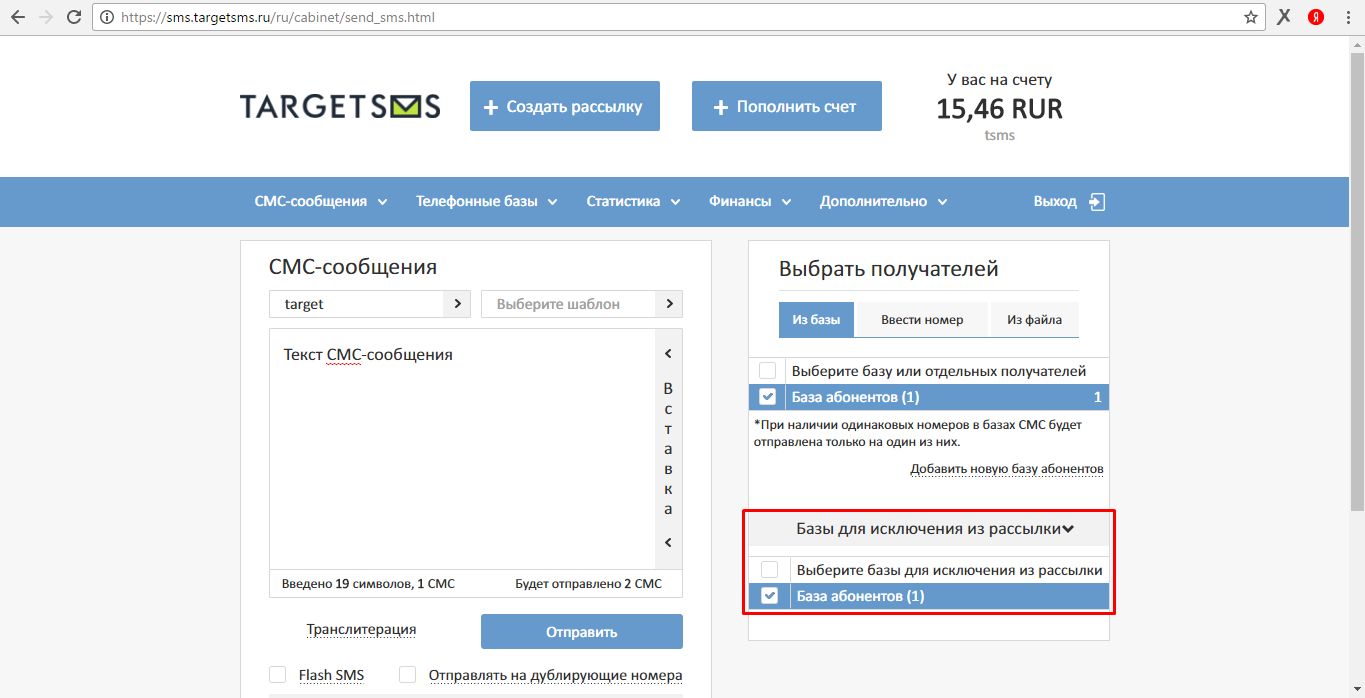Click Создать рассылку button
This screenshot has height=698, width=1365.
[x=565, y=106]
